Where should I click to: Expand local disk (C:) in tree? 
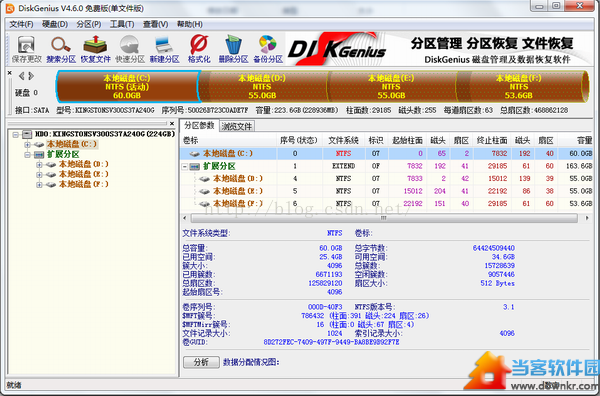[x=28, y=145]
